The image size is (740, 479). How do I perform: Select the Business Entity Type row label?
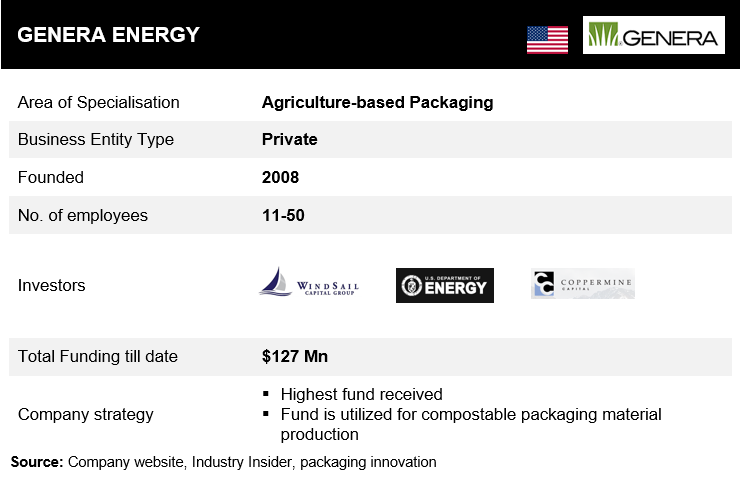point(96,140)
